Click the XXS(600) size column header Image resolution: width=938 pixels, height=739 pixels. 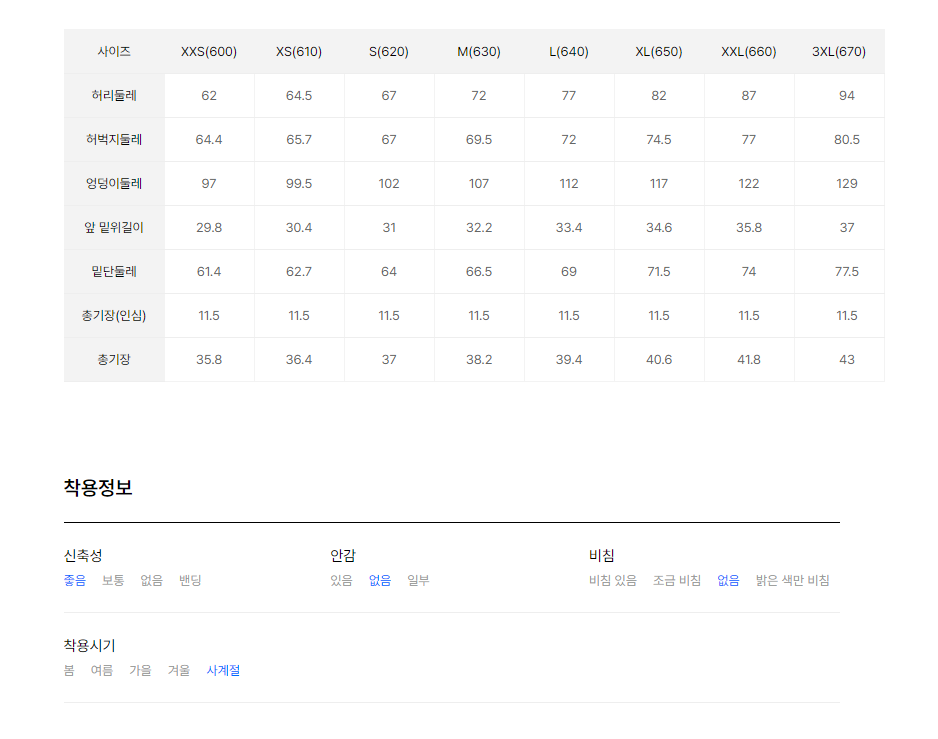[x=209, y=51]
